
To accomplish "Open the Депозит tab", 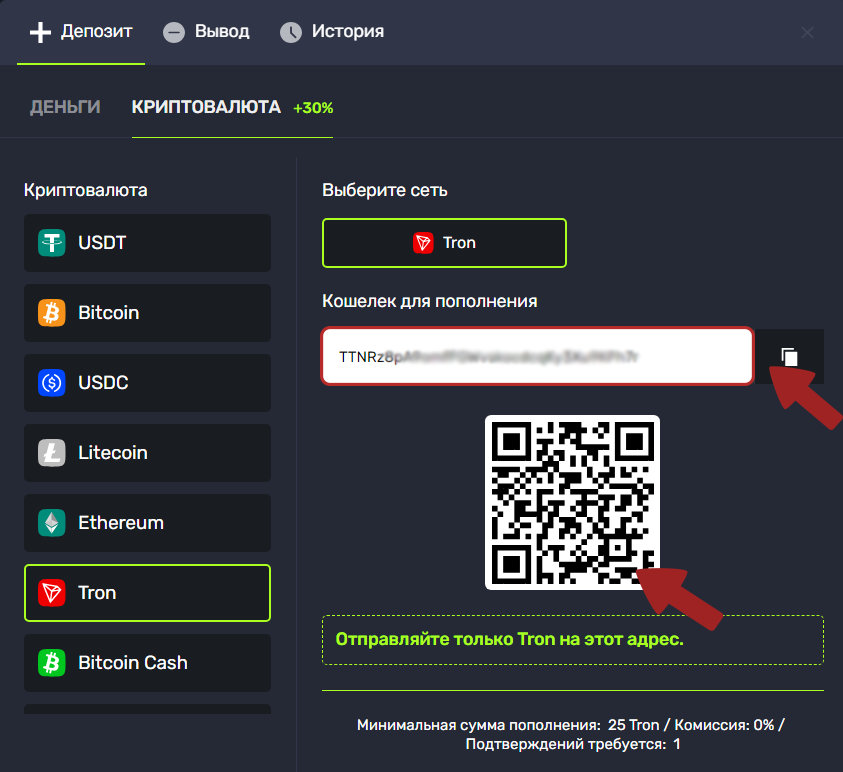I will point(81,32).
